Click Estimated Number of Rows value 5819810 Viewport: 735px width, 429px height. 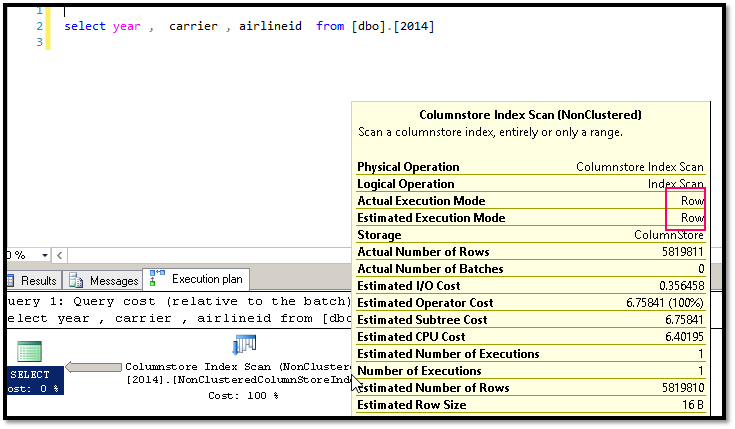point(682,388)
